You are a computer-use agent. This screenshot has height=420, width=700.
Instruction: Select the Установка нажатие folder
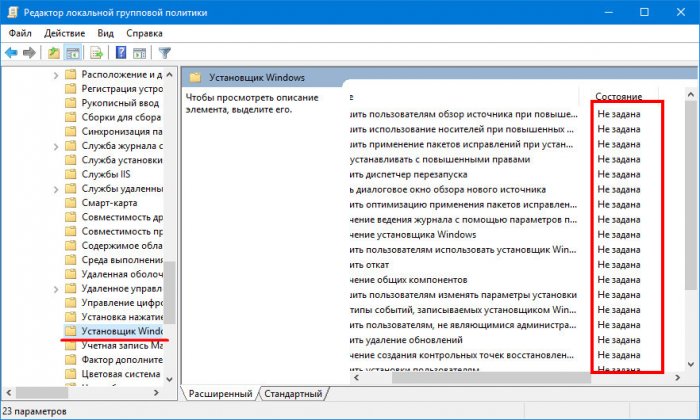pos(114,317)
